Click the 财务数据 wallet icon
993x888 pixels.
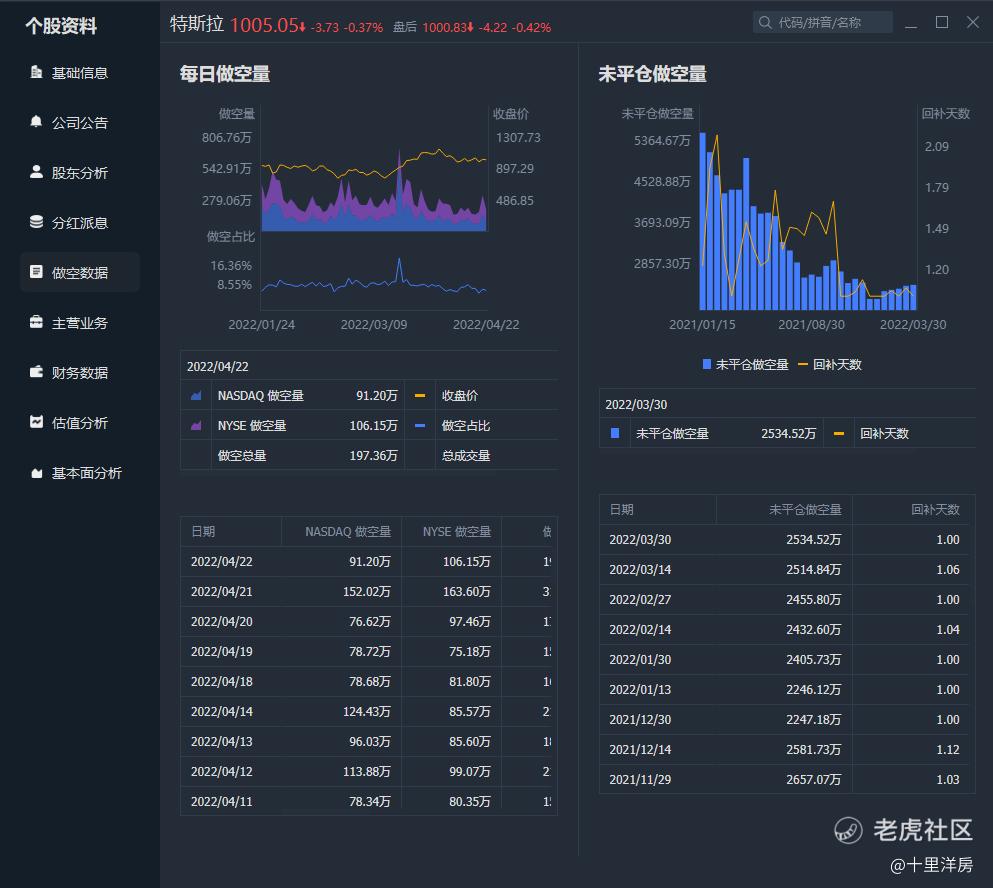click(36, 372)
